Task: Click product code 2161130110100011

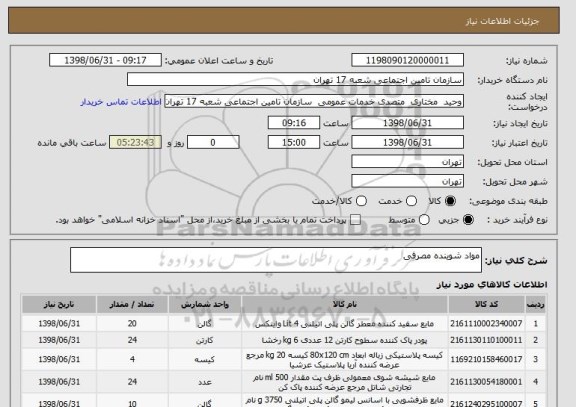Action: [x=486, y=340]
